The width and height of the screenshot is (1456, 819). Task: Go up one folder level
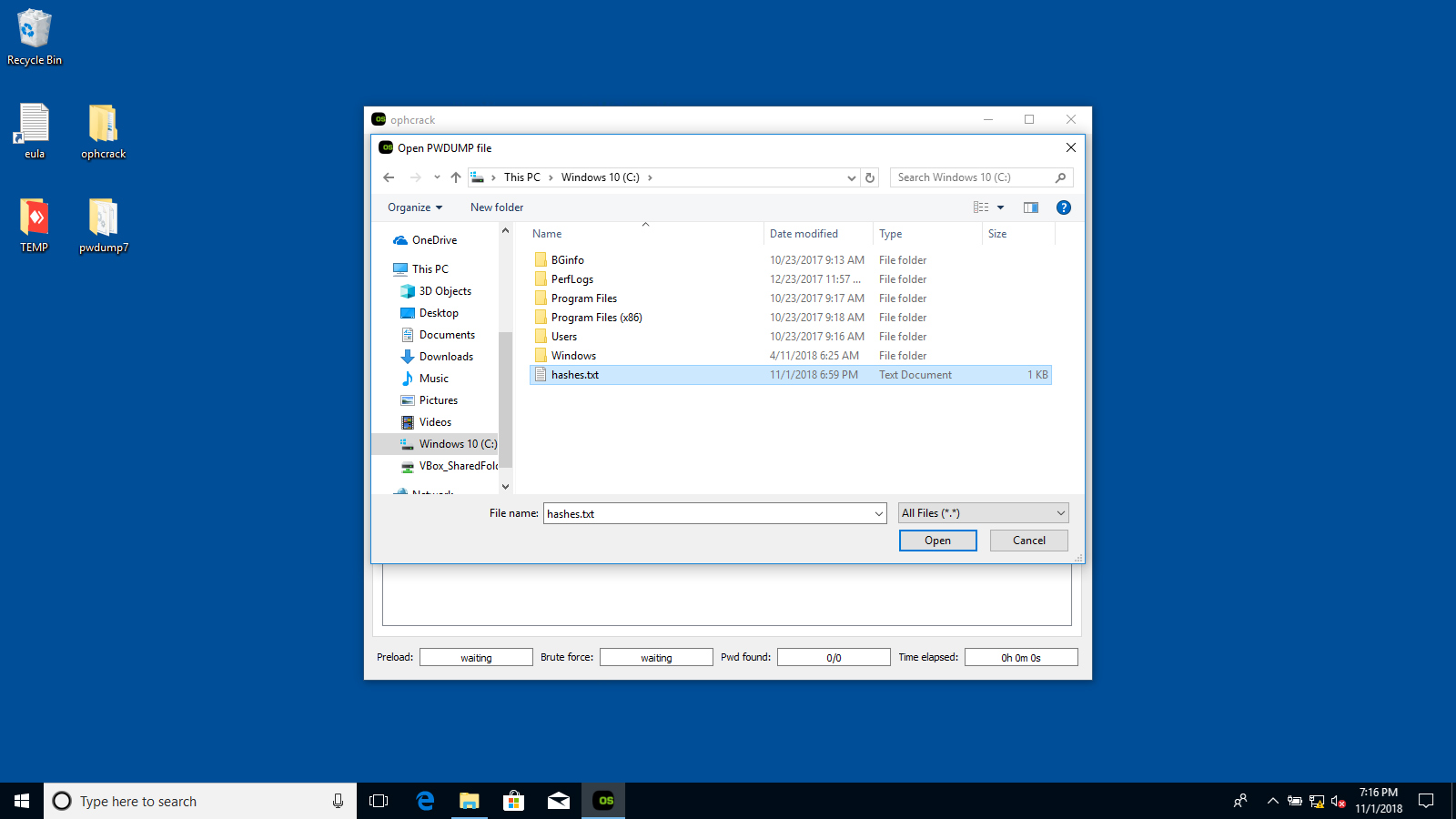(x=456, y=177)
